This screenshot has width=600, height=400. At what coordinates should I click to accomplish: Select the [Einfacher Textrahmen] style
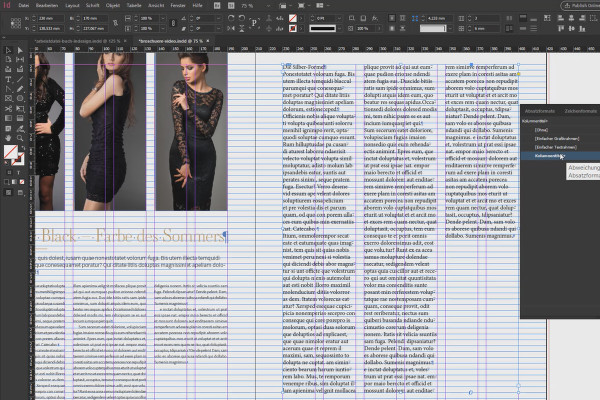pos(555,147)
